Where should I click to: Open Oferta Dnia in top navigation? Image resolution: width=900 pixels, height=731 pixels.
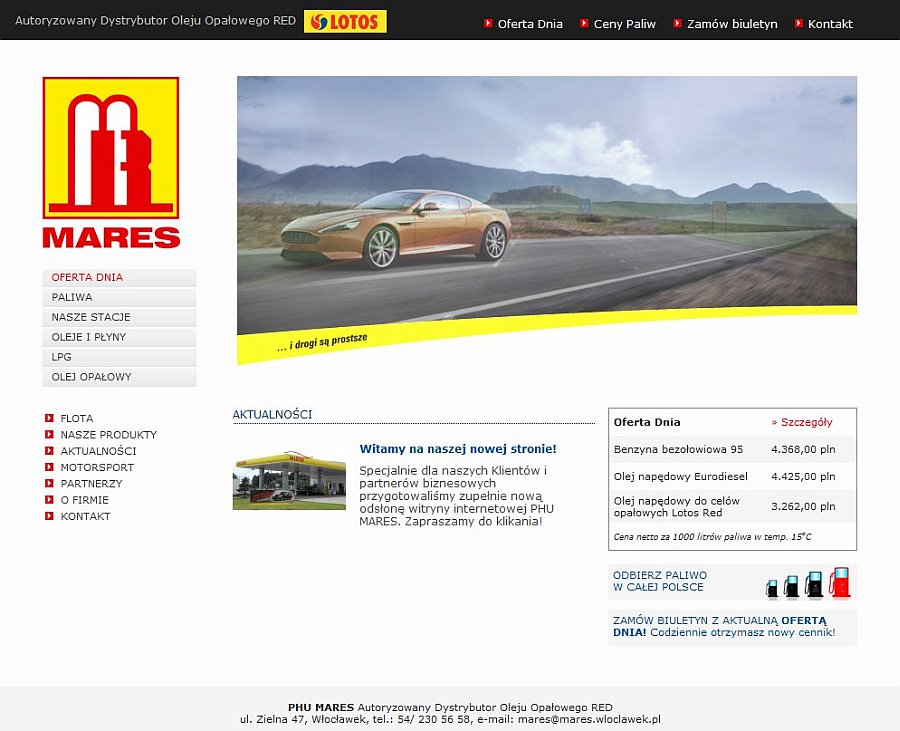530,24
